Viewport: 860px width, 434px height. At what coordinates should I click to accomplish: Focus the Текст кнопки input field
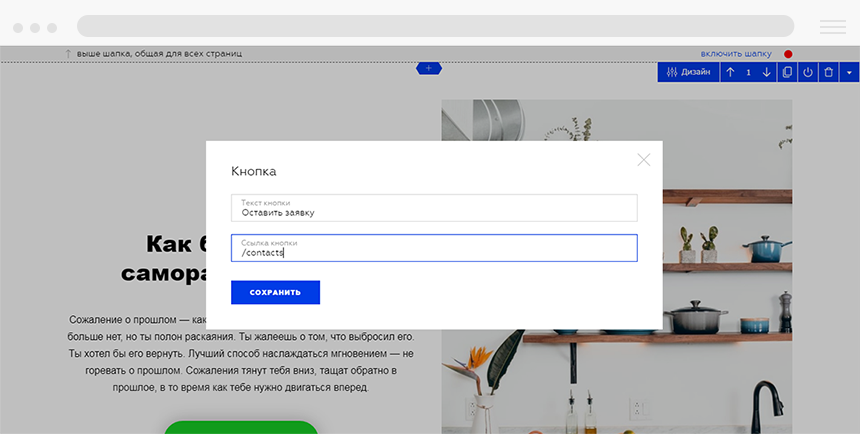click(x=434, y=208)
